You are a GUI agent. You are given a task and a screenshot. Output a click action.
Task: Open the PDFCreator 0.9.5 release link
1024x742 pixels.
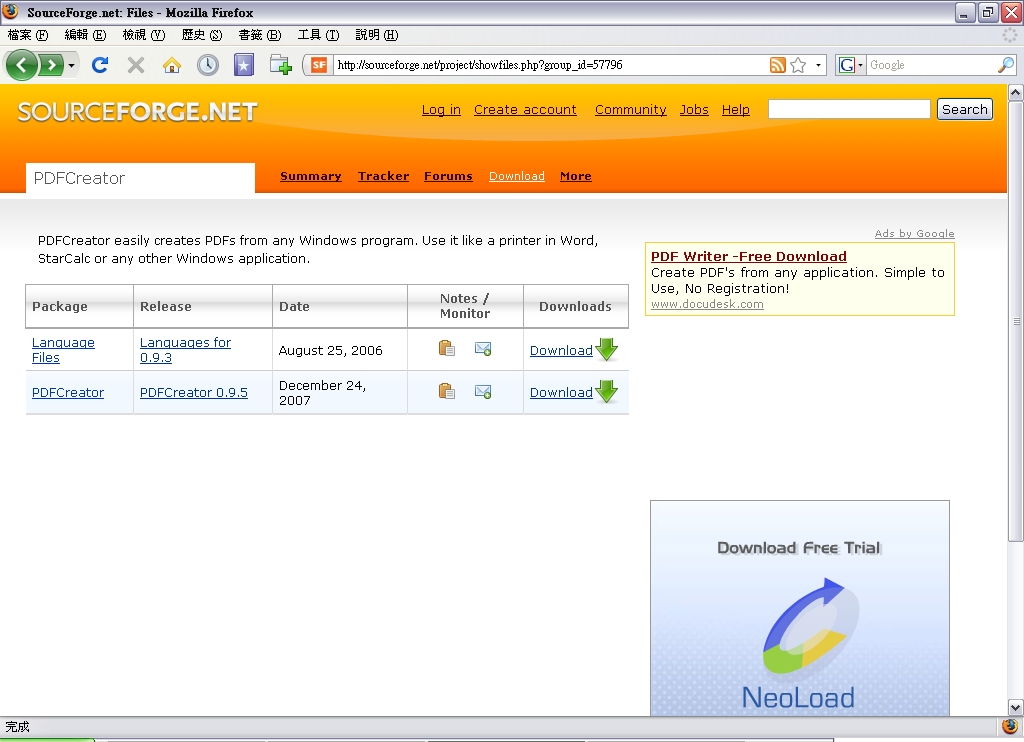193,393
